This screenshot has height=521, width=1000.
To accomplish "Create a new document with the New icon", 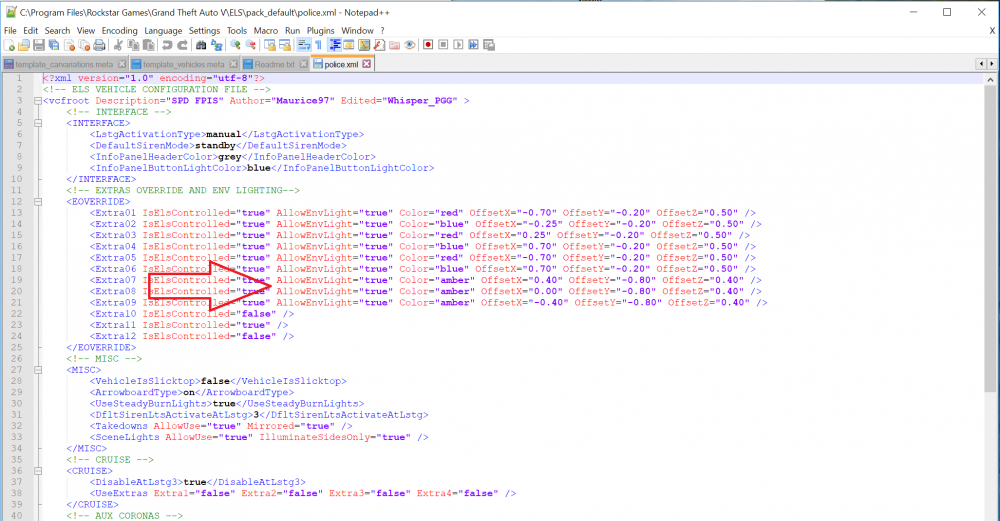I will [9, 45].
